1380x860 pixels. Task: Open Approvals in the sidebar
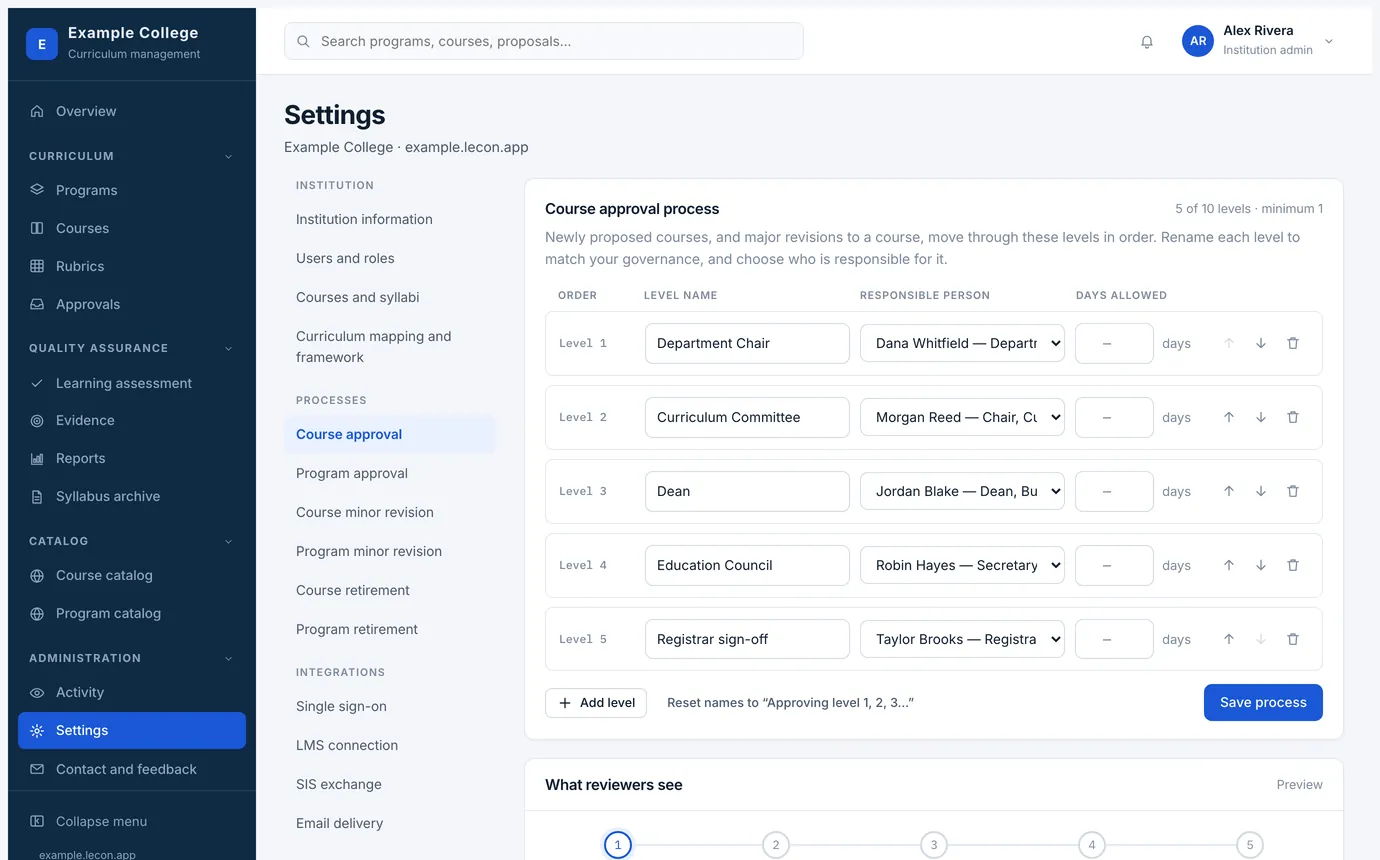tap(132, 304)
